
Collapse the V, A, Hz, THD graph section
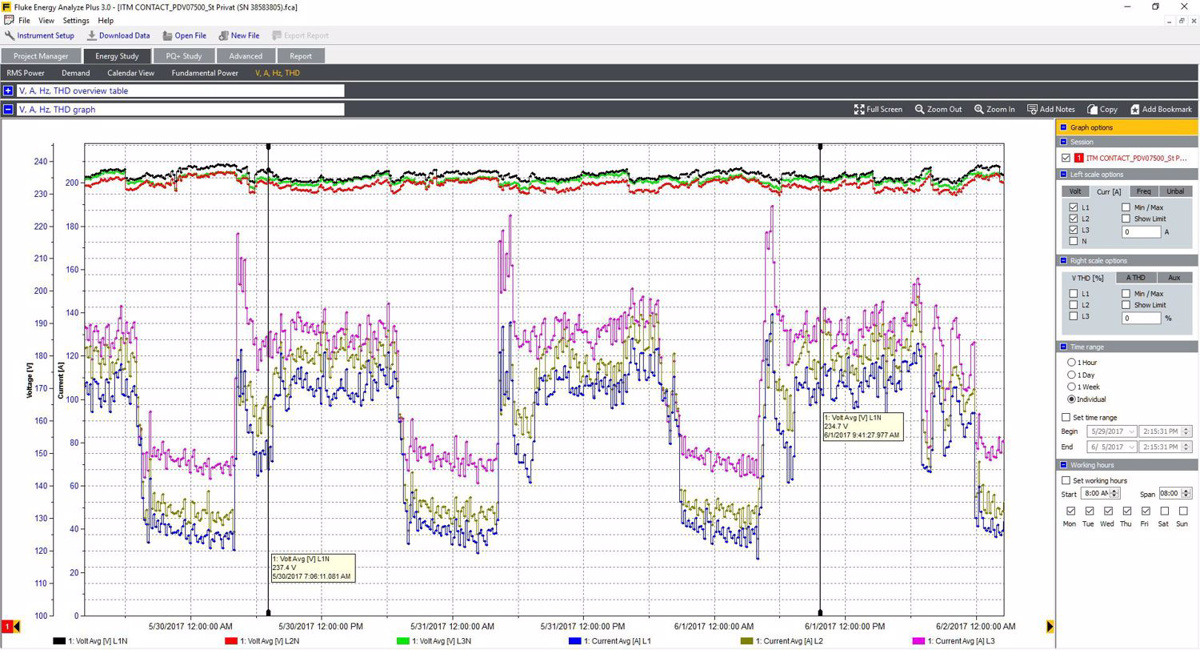8,109
